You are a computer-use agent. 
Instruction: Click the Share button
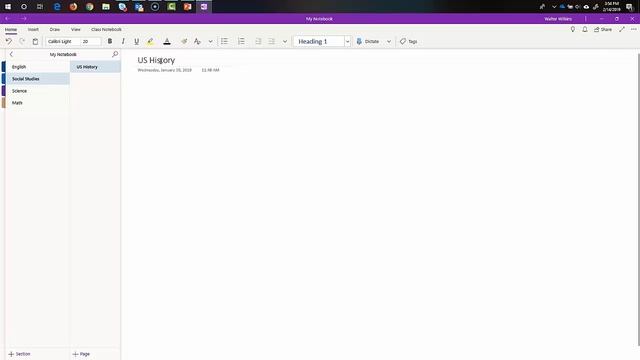pyautogui.click(x=603, y=29)
